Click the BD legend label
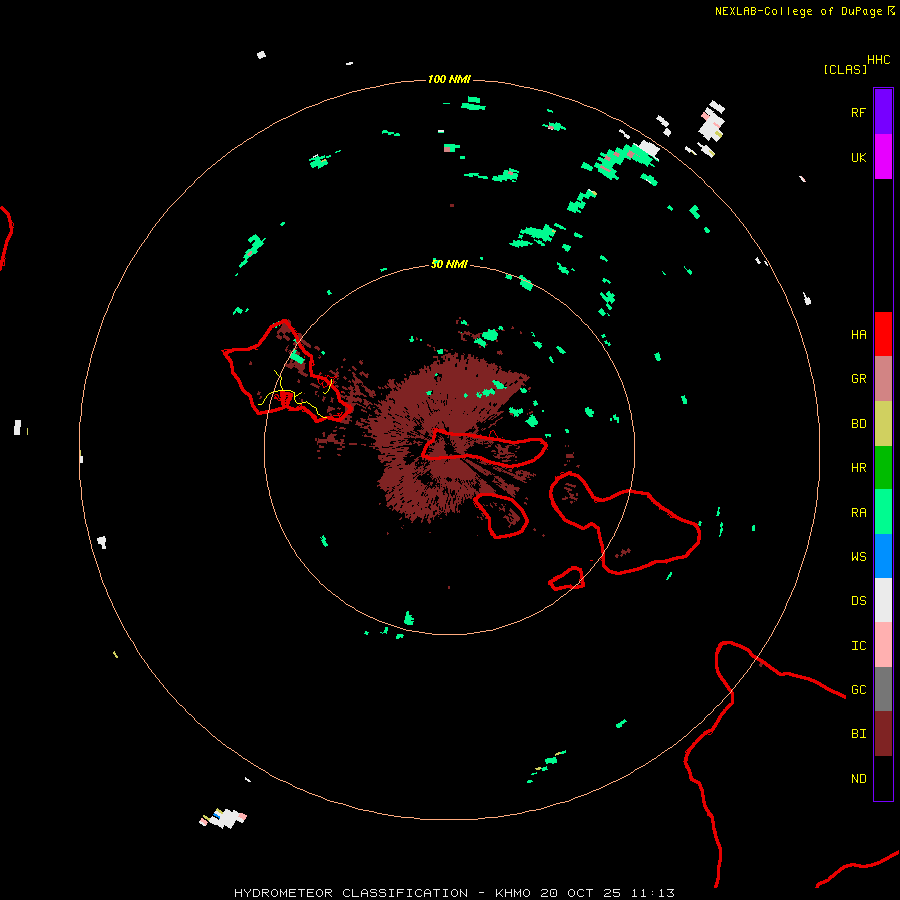 858,424
